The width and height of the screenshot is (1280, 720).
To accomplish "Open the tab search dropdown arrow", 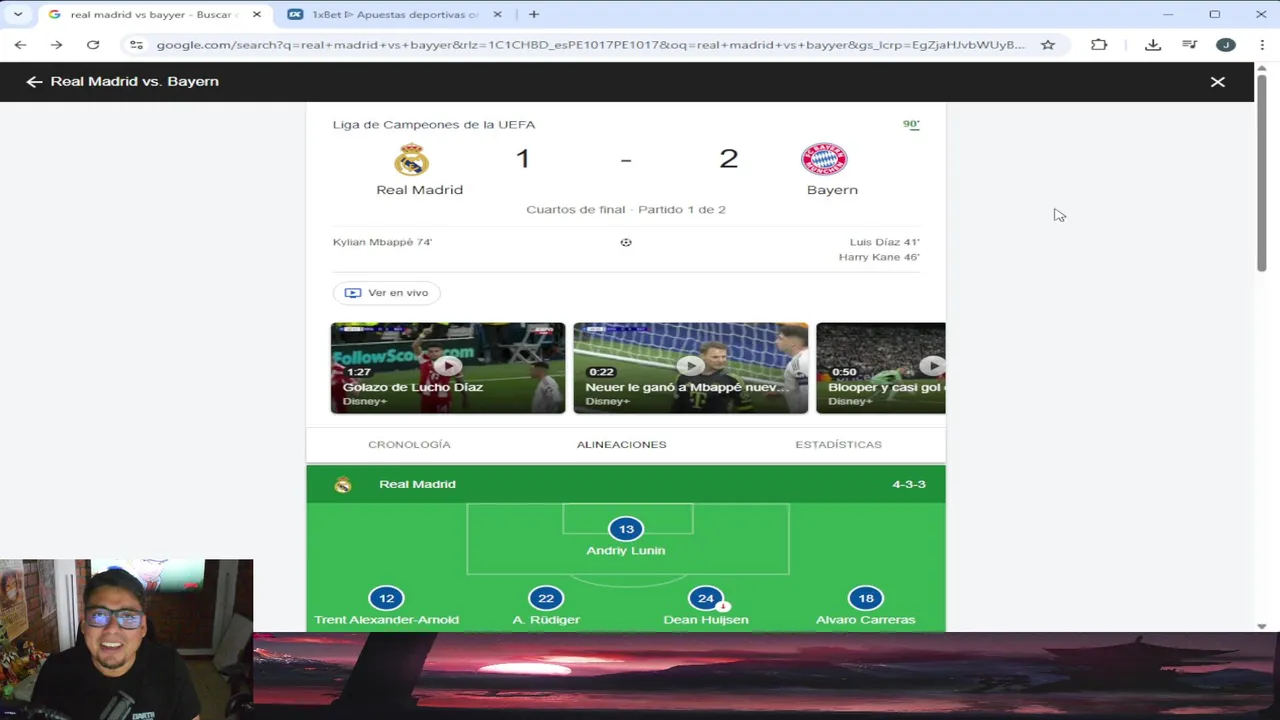I will [17, 14].
